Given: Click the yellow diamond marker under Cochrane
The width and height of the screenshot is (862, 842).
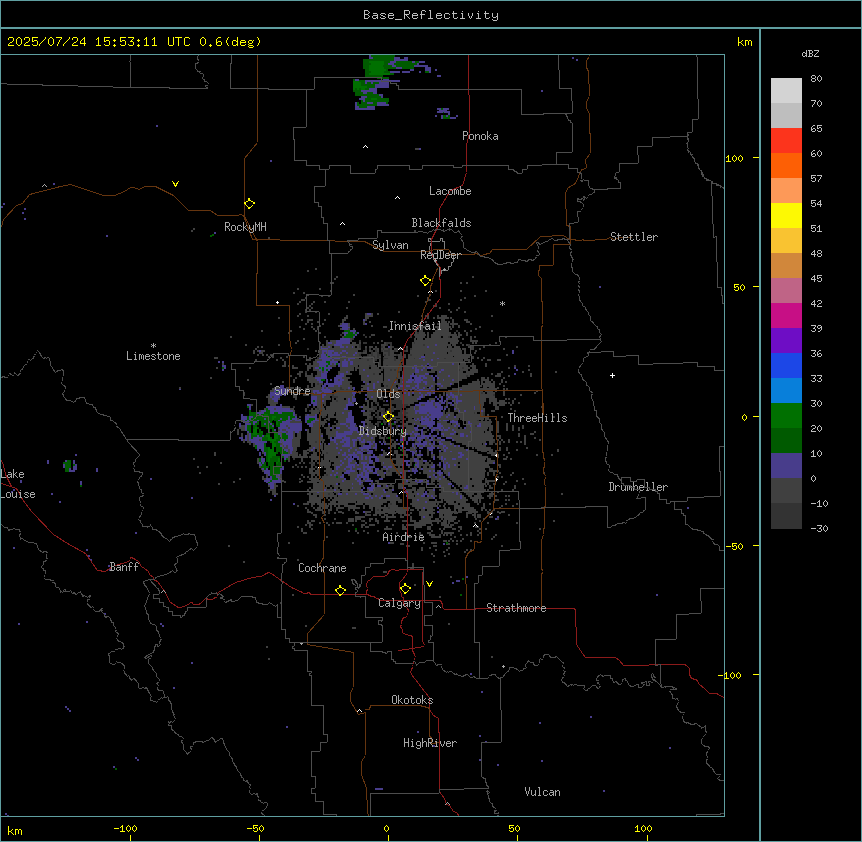Looking at the screenshot, I should click(340, 590).
